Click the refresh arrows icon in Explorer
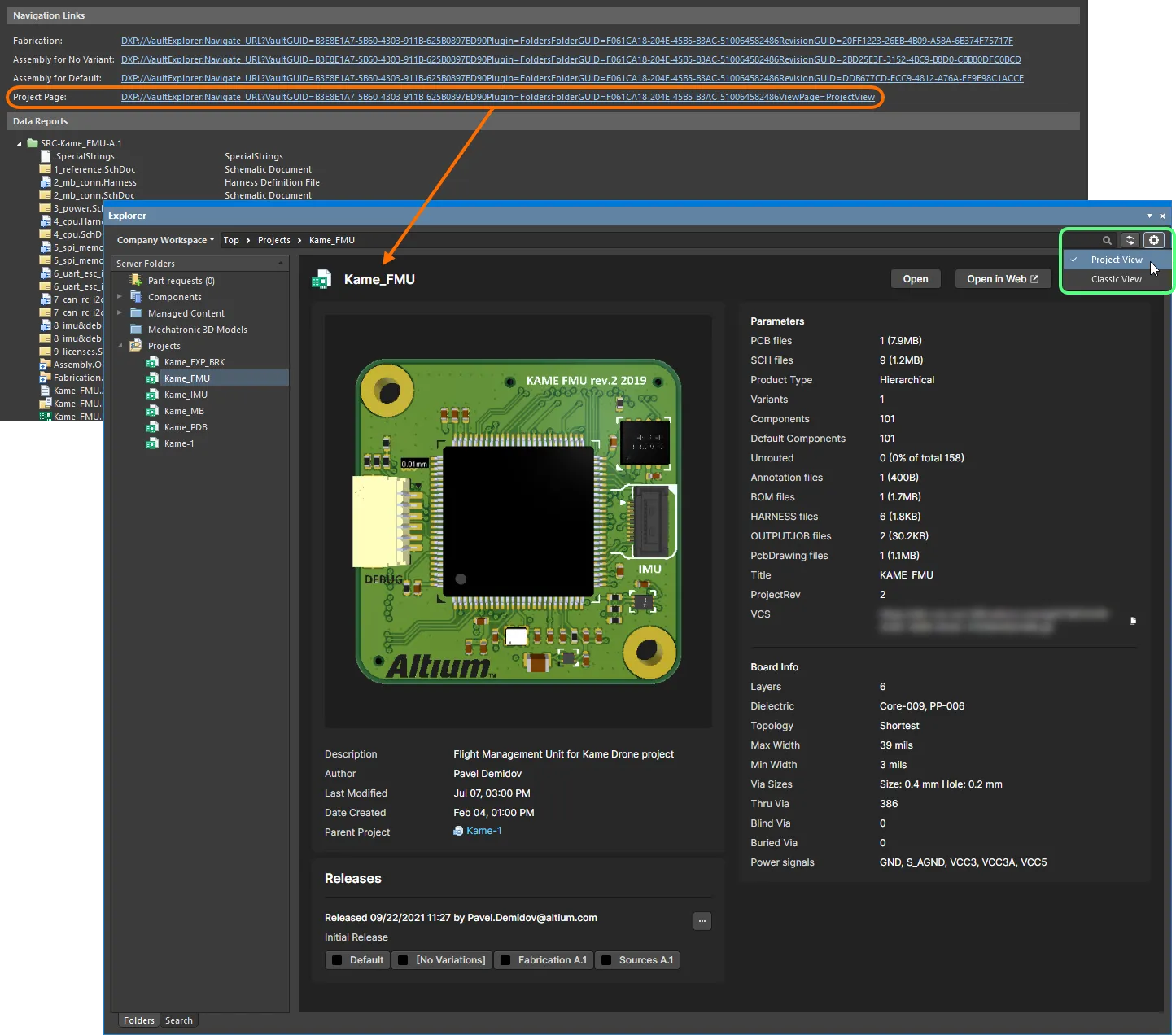Viewport: 1176px width, 1035px height. pyautogui.click(x=1130, y=240)
